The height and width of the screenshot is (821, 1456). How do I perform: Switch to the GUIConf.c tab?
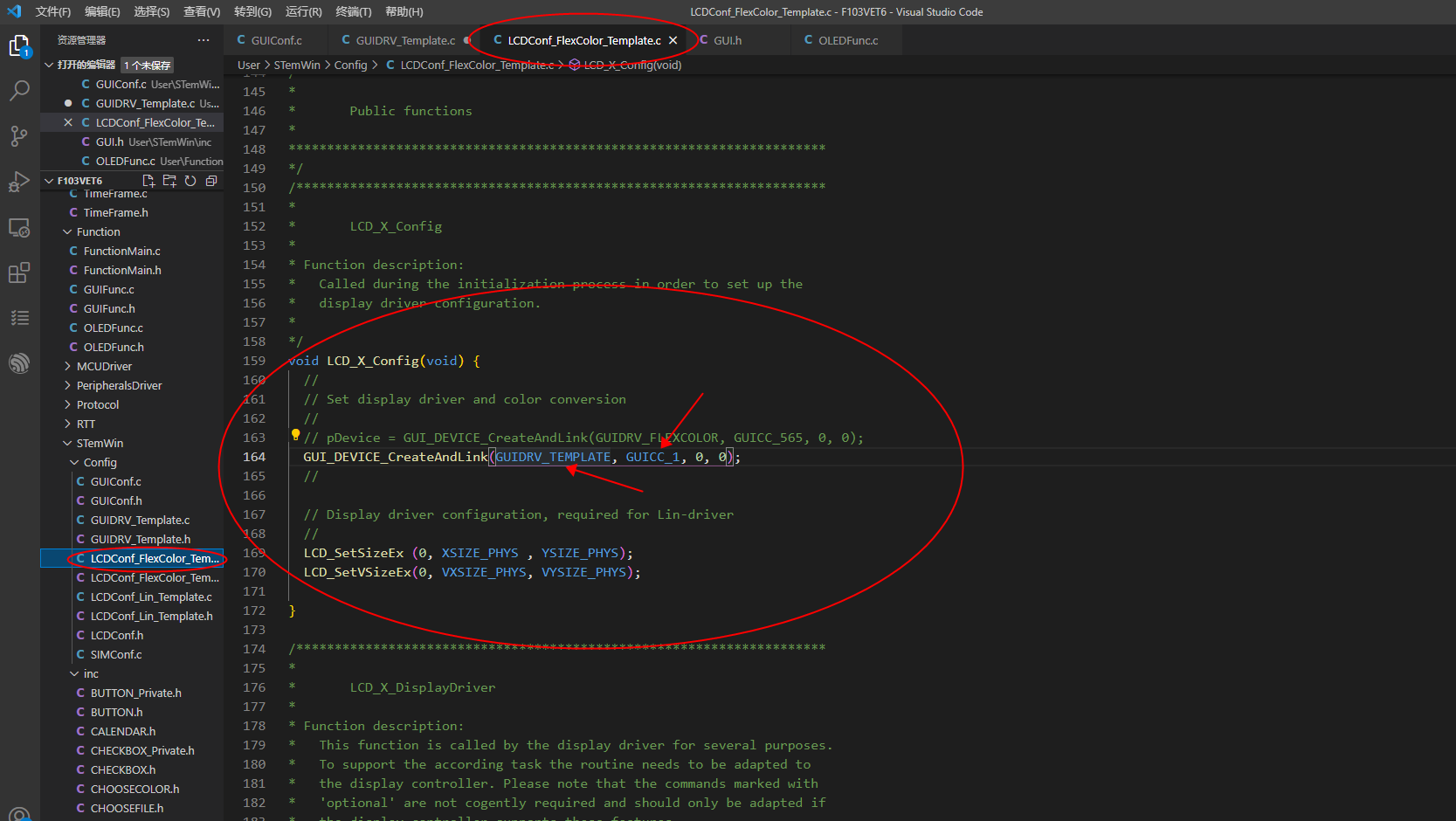point(276,40)
